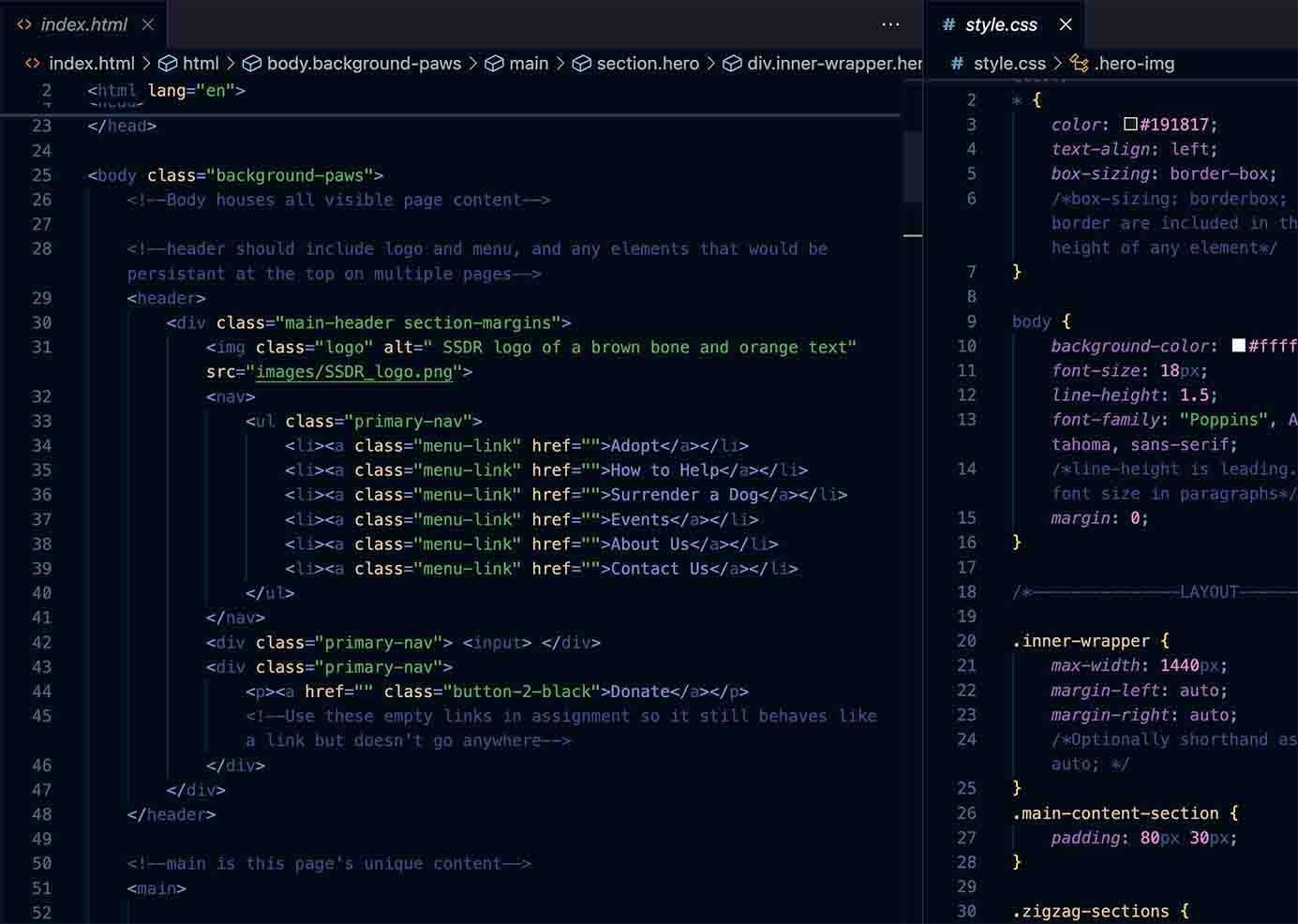Open the style.css breadcrumb dropdown
Viewport: 1298px width, 924px height.
click(1007, 63)
